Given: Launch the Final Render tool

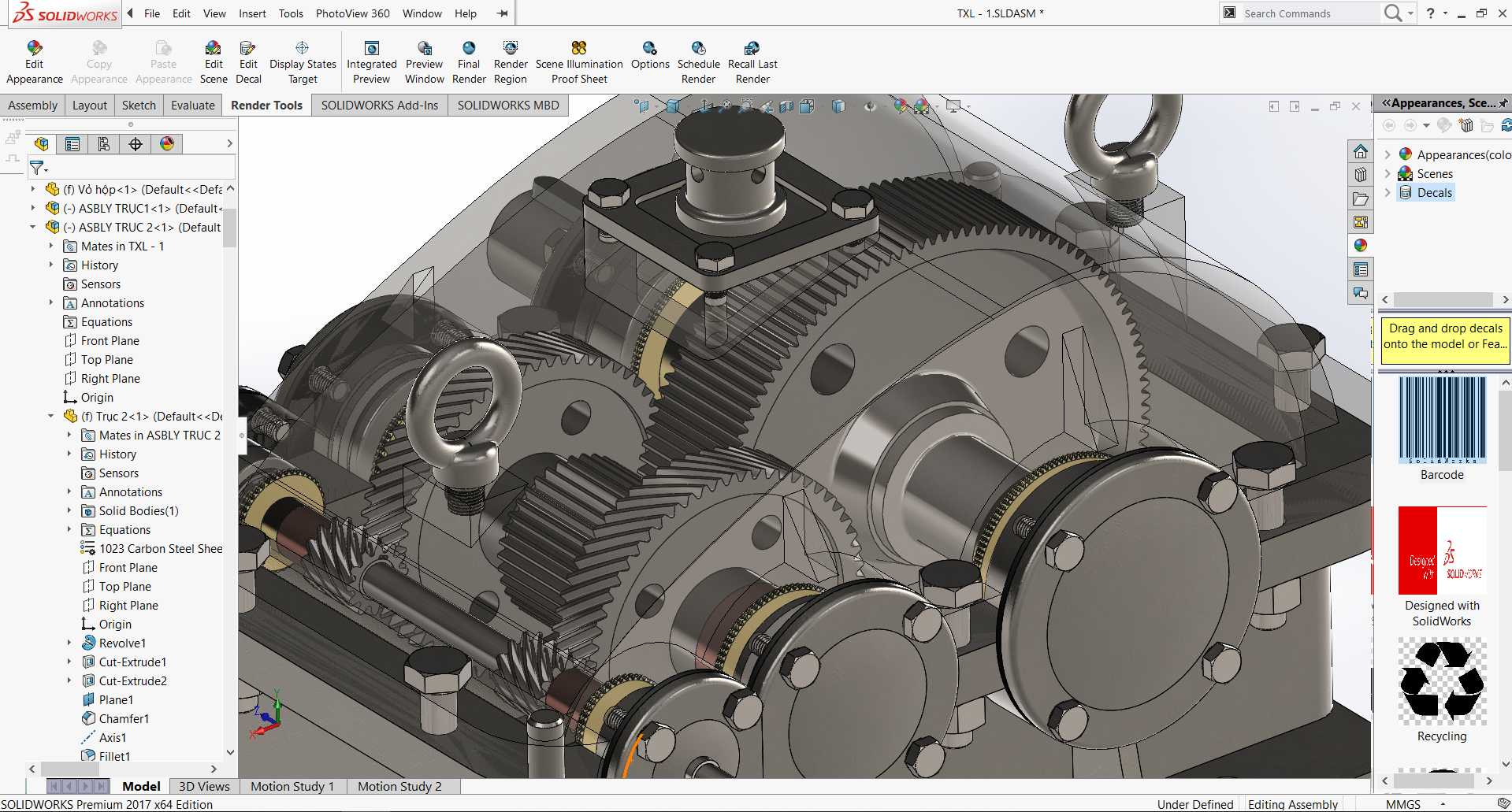Looking at the screenshot, I should tap(469, 49).
